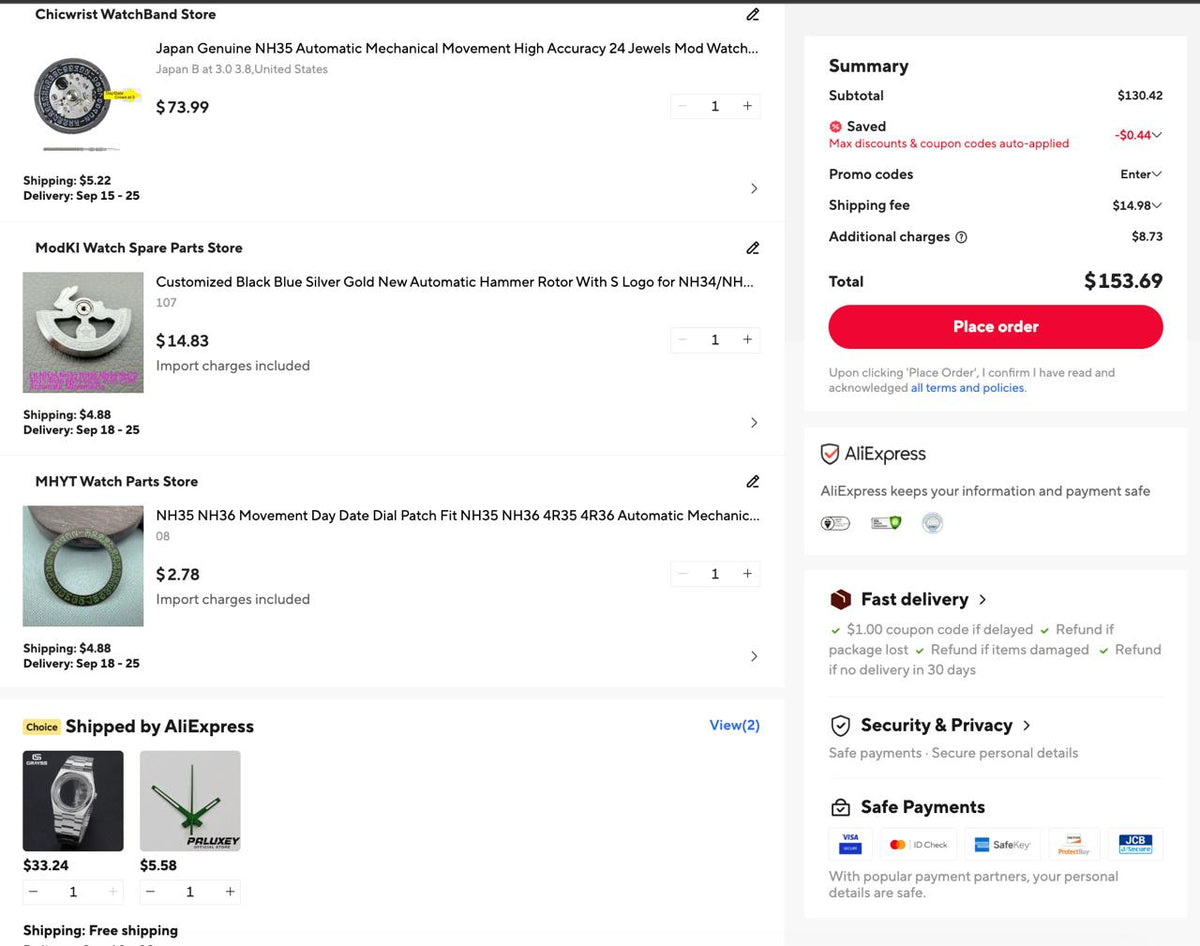Click the Mastercard ID Check logo
1200x946 pixels.
tap(919, 845)
